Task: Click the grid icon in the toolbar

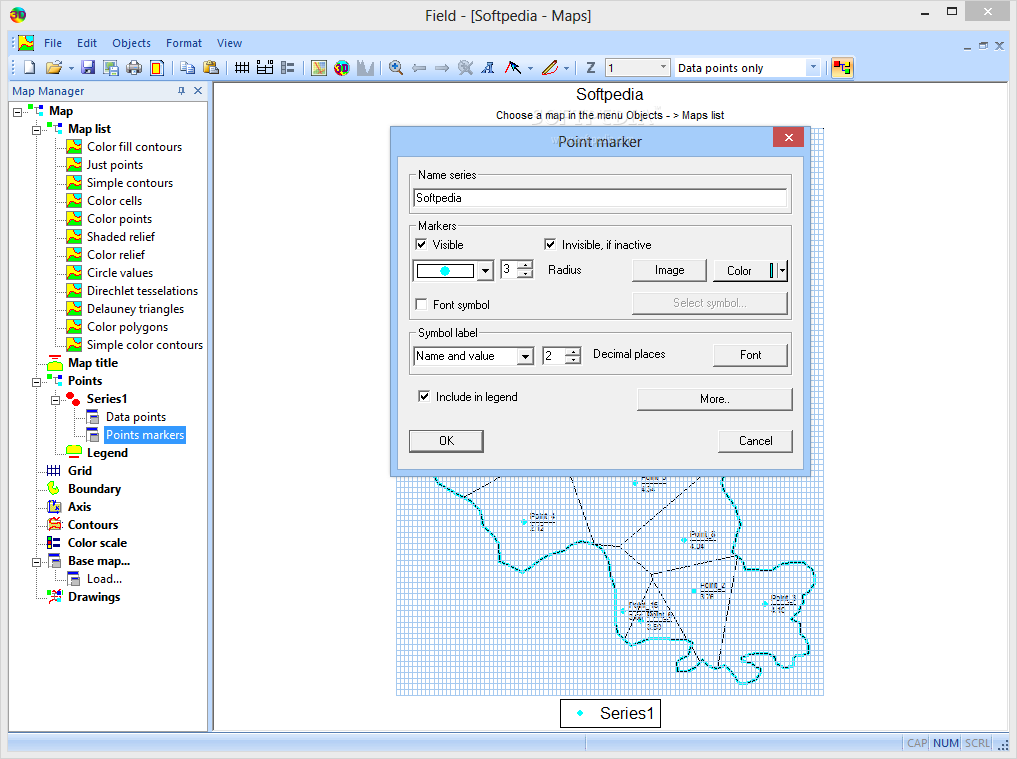Action: pos(242,68)
